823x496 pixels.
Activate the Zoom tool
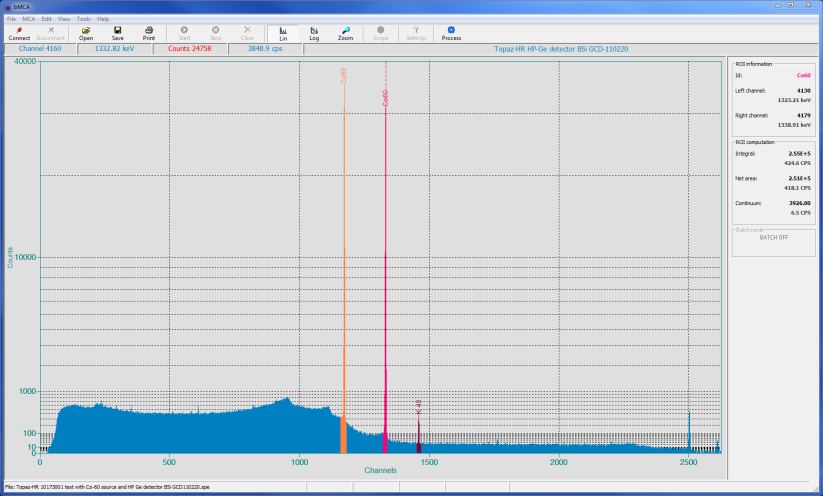point(345,34)
